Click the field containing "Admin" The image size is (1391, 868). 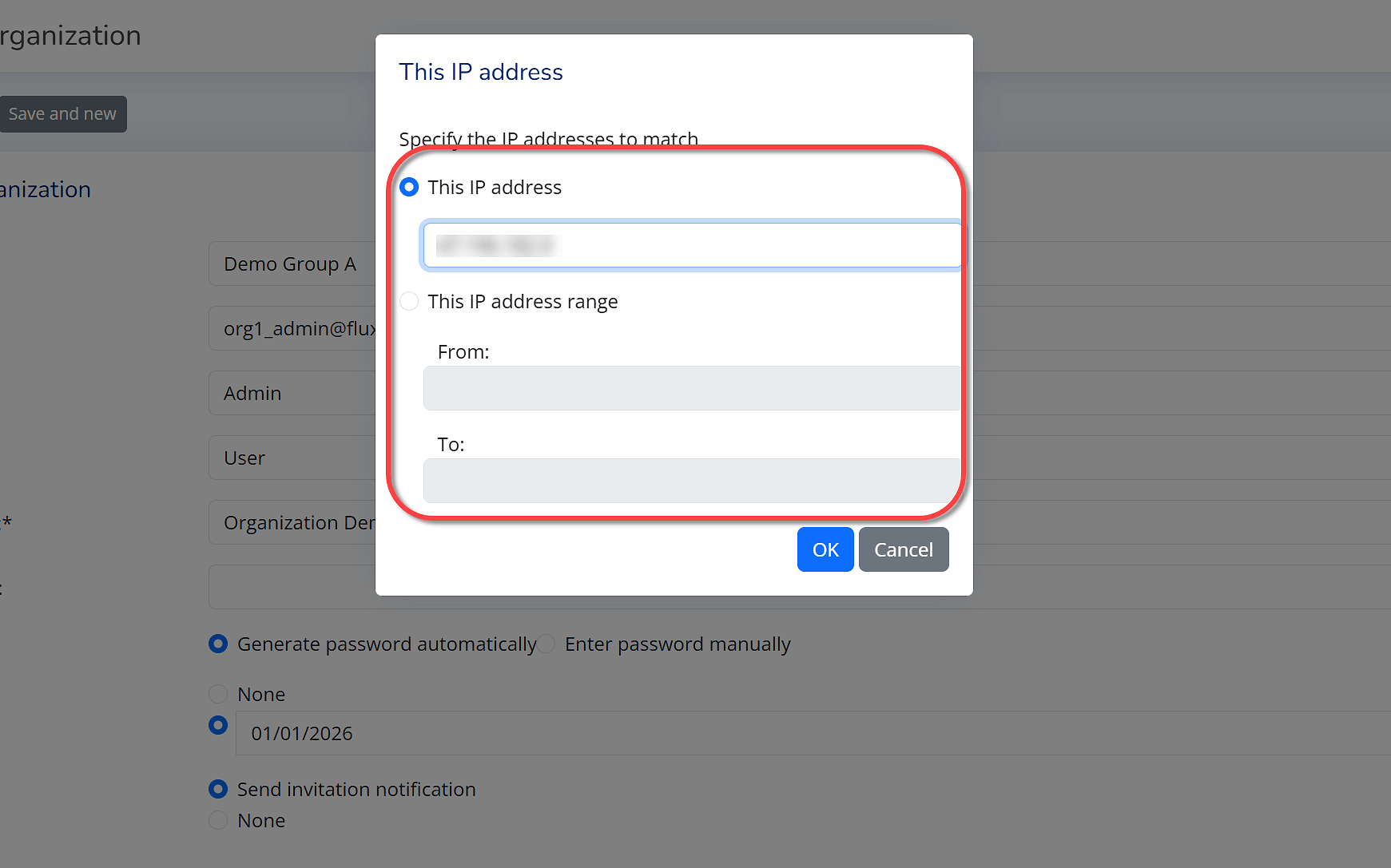(x=291, y=394)
